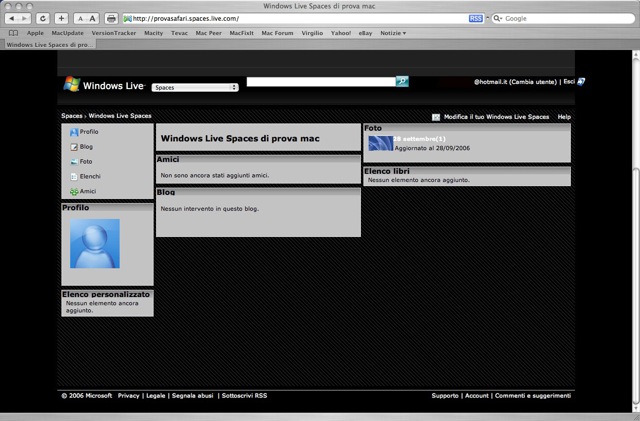Open the VersionTracker bookmark
Screen dimensions: 640x421
[x=113, y=33]
